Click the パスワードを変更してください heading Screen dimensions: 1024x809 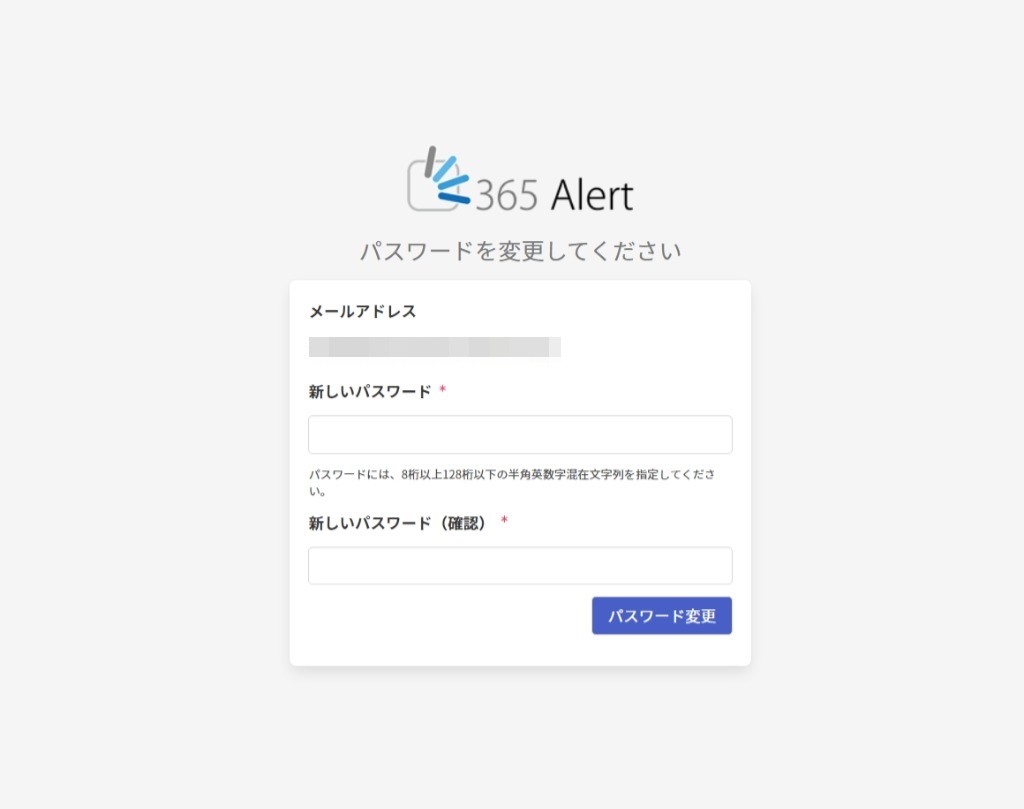[x=520, y=251]
